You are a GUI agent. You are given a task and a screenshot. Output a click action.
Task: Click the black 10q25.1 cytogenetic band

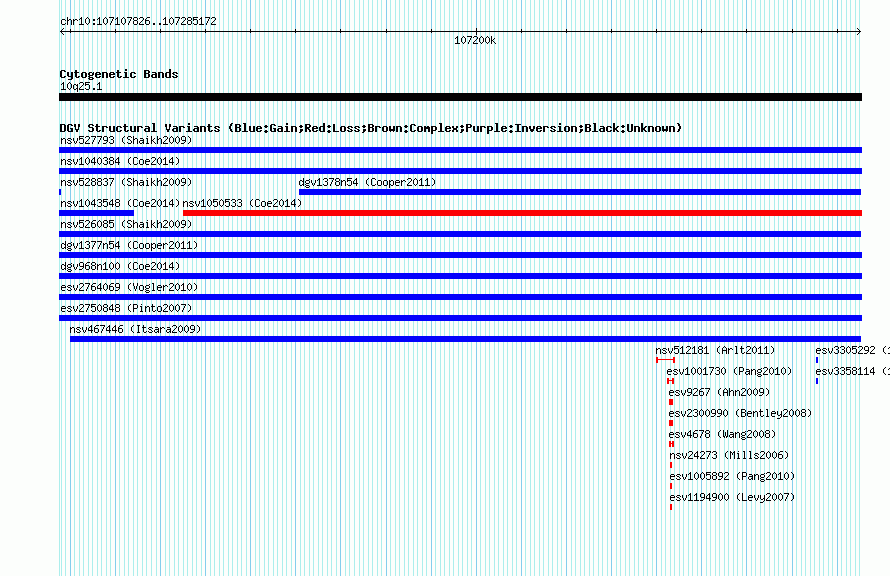(460, 97)
